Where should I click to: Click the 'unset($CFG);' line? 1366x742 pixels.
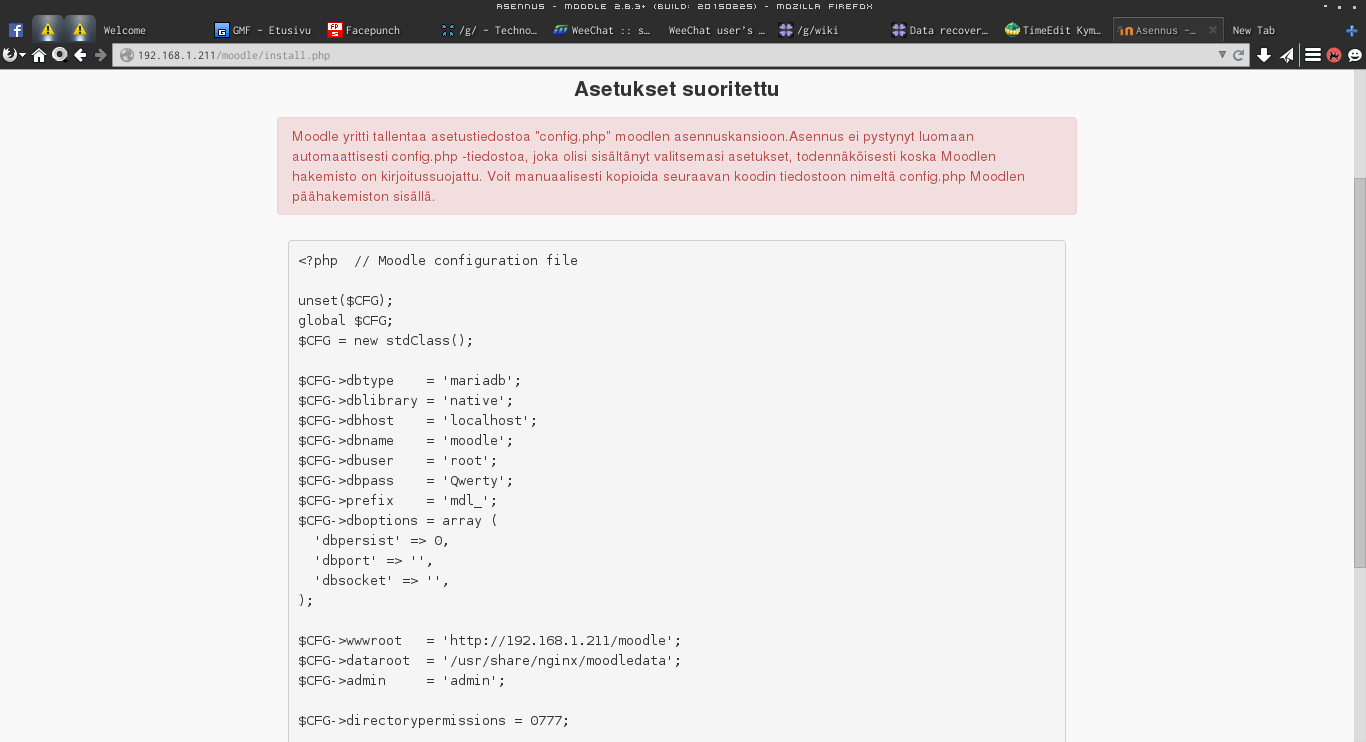click(x=346, y=300)
